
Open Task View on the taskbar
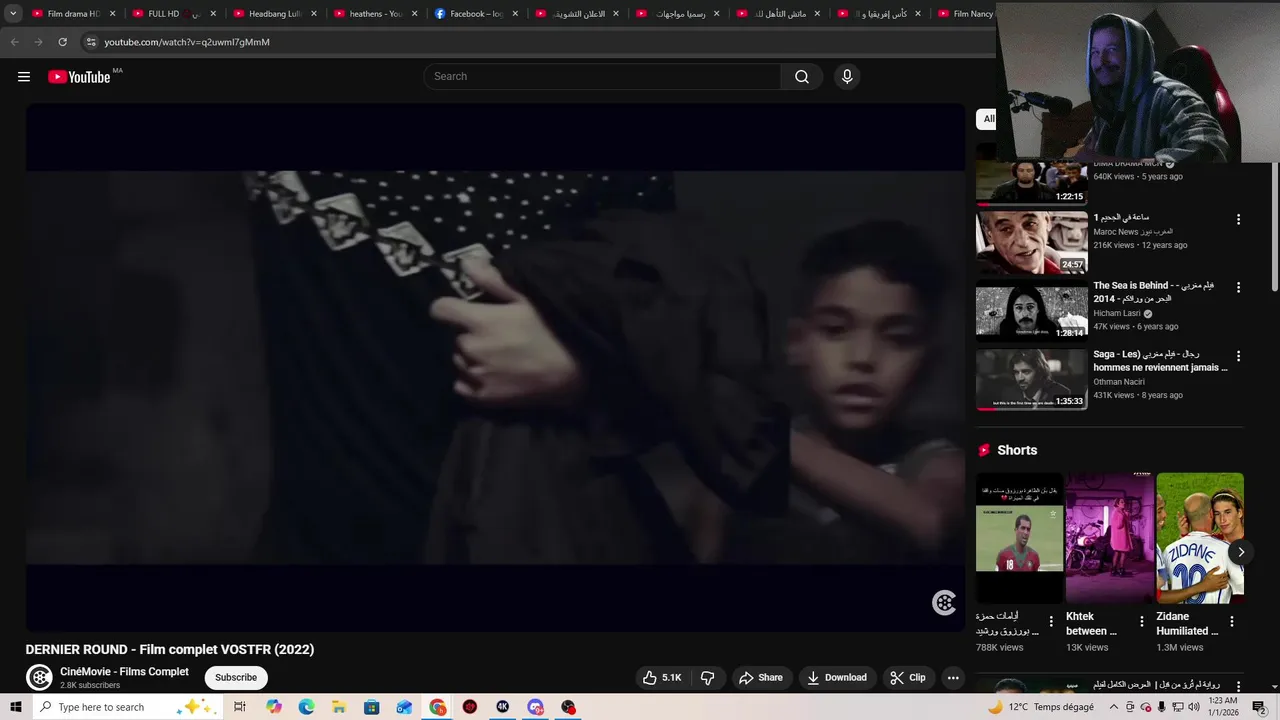(x=240, y=707)
